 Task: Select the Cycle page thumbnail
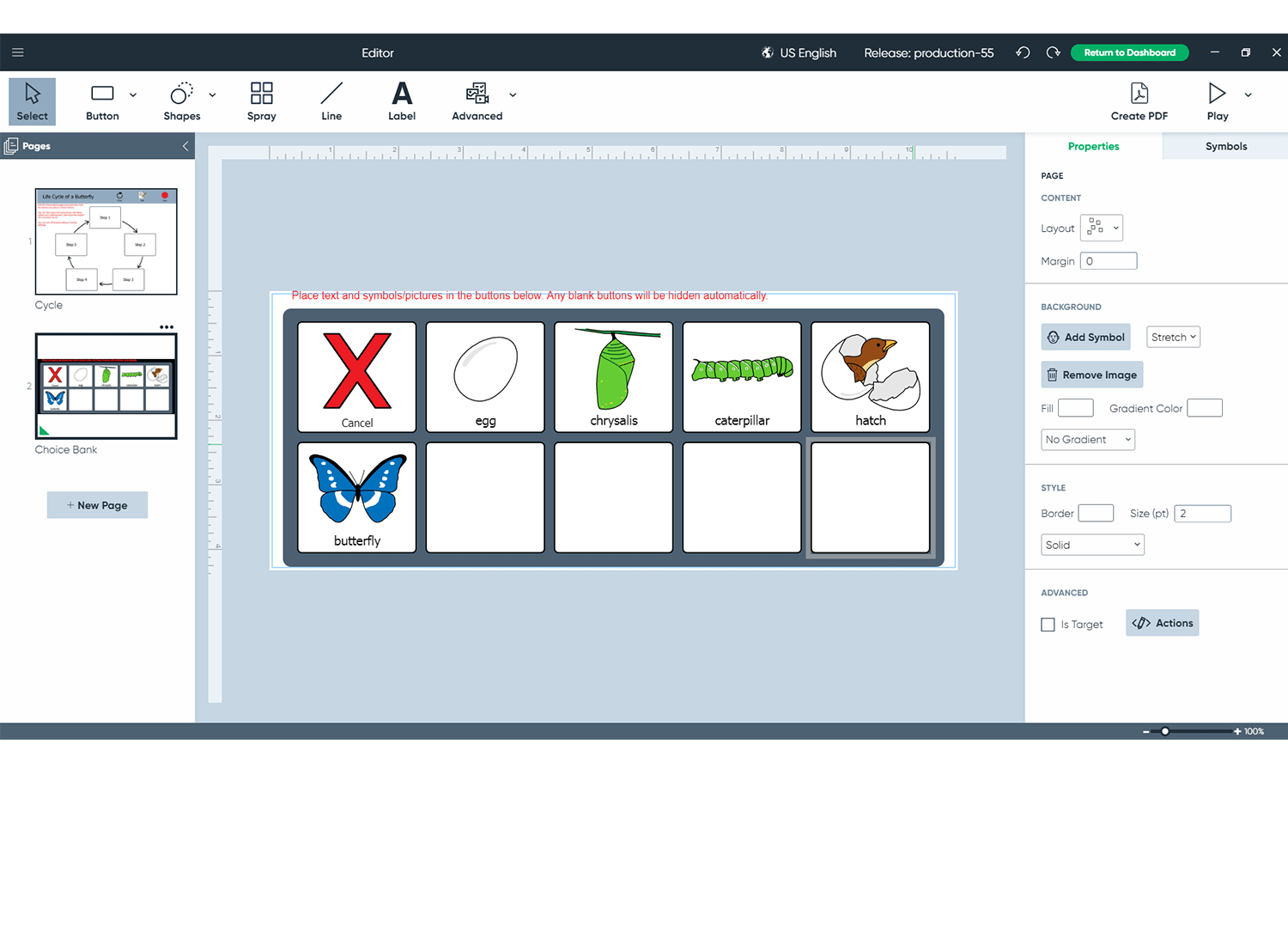106,241
